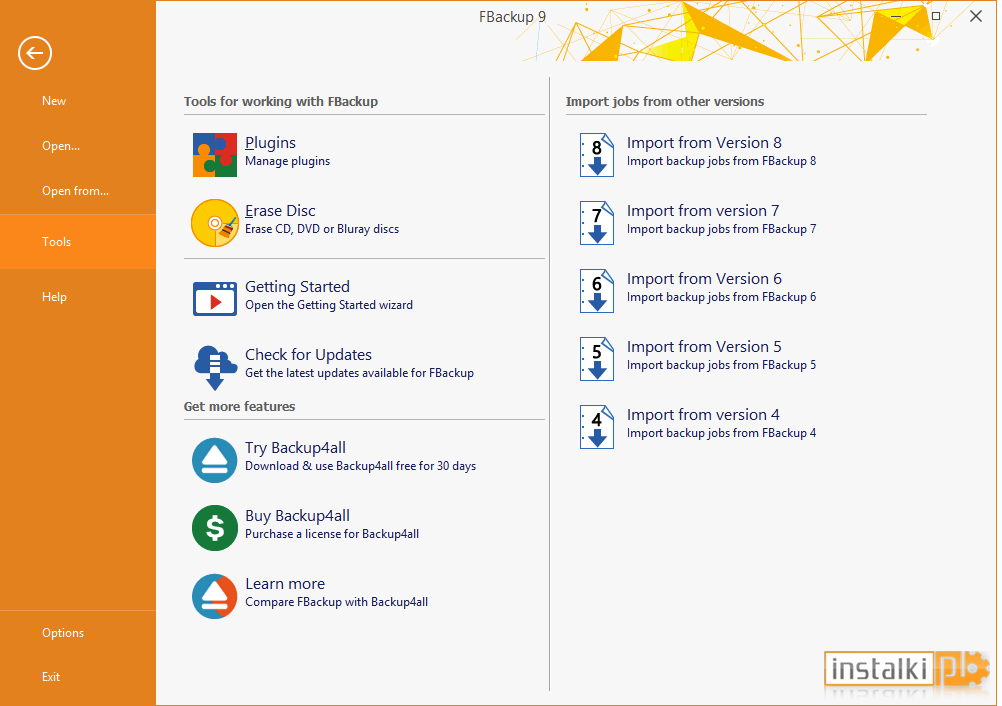Close the FBackup 9 window

(x=975, y=16)
